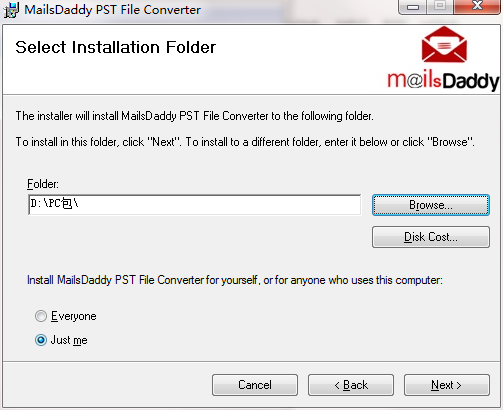503x410 pixels.
Task: Open the Disk Cost dialog
Action: (431, 237)
